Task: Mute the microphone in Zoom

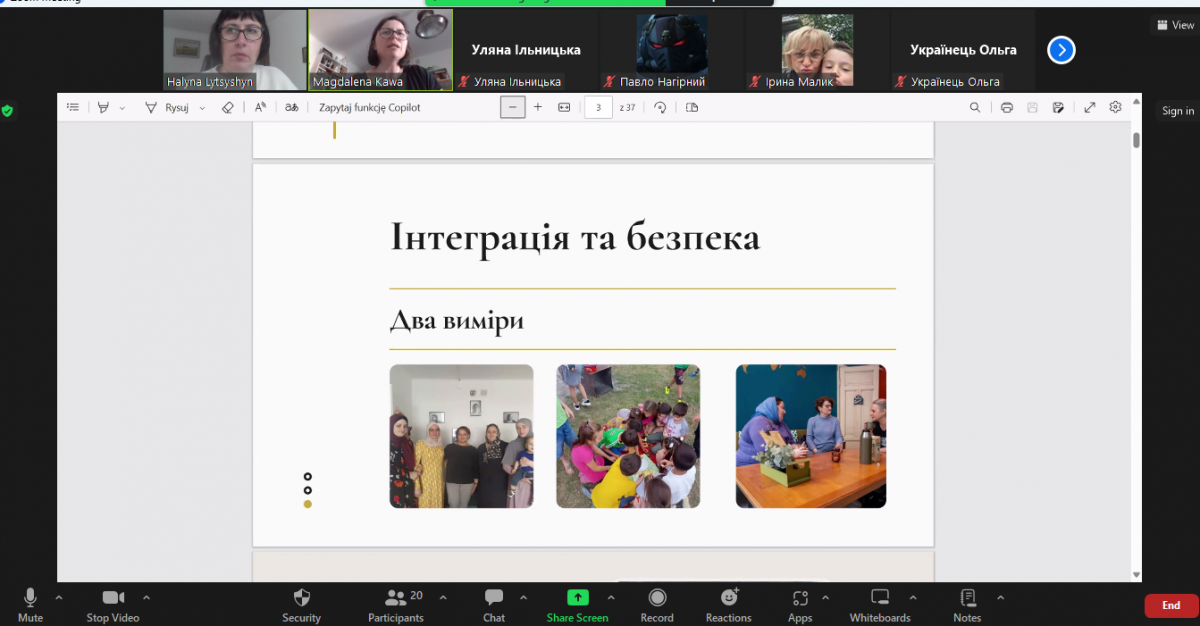Action: point(30,604)
